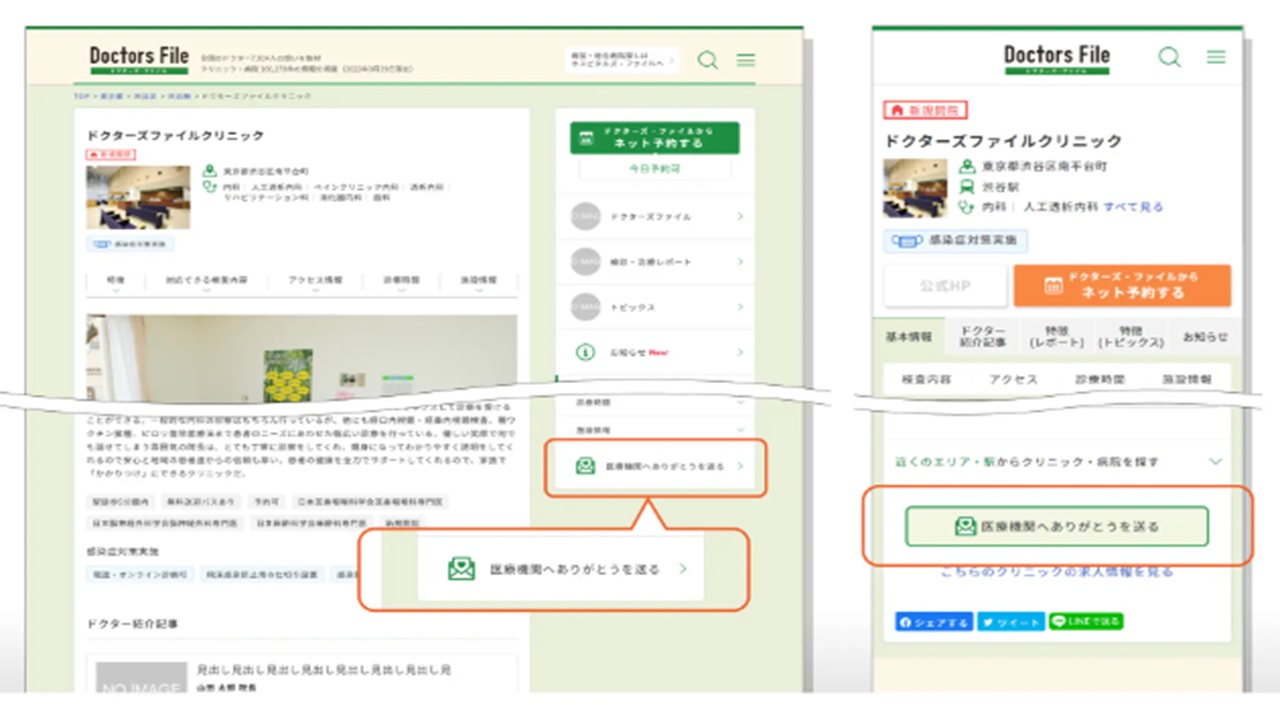Viewport: 1280px width, 720px height.
Task: Select the 特徴 anchor tab on desktop
Action: (116, 283)
